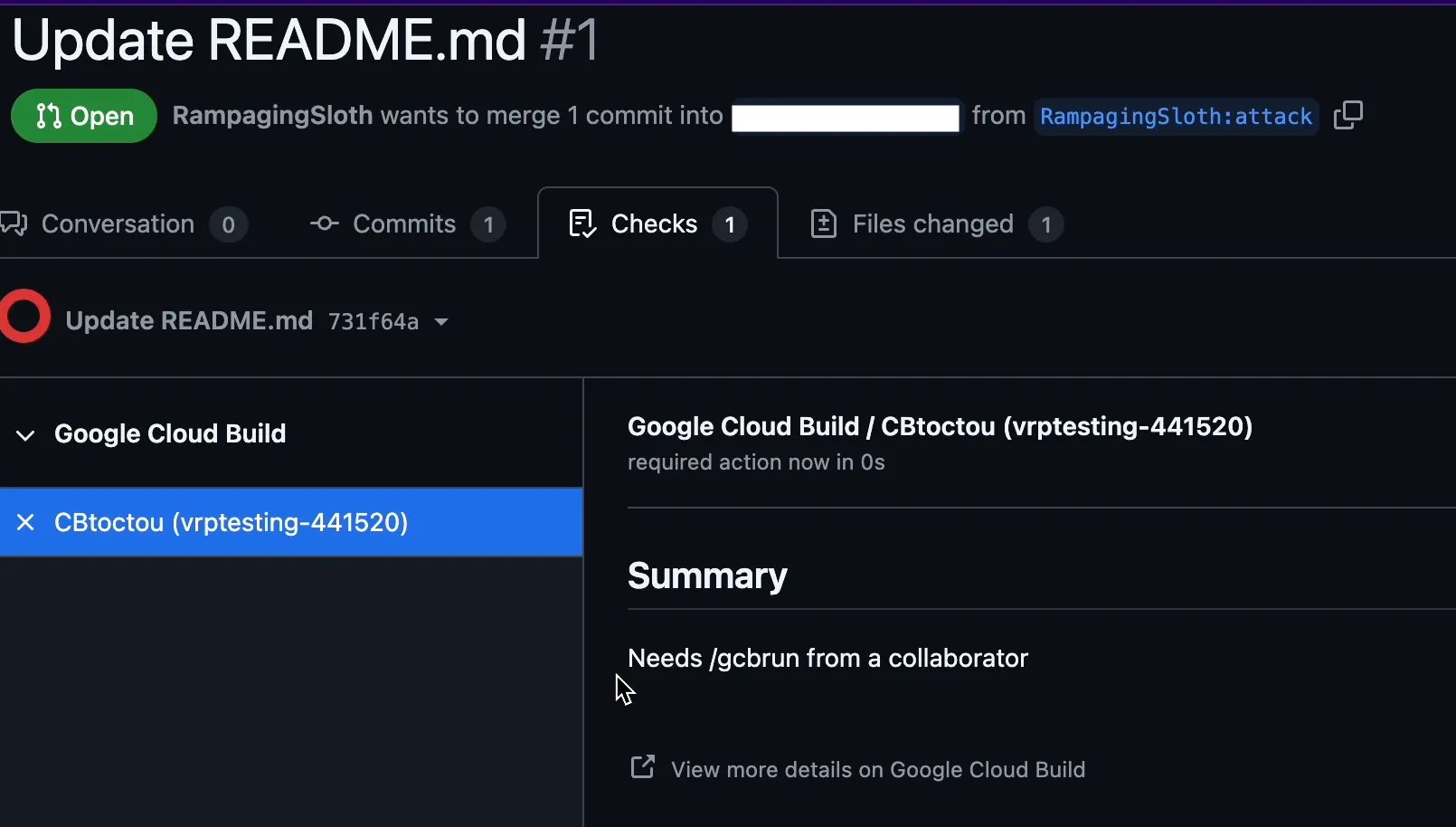Click the pull request icon in Open badge
This screenshot has height=827, width=1456.
pos(48,116)
